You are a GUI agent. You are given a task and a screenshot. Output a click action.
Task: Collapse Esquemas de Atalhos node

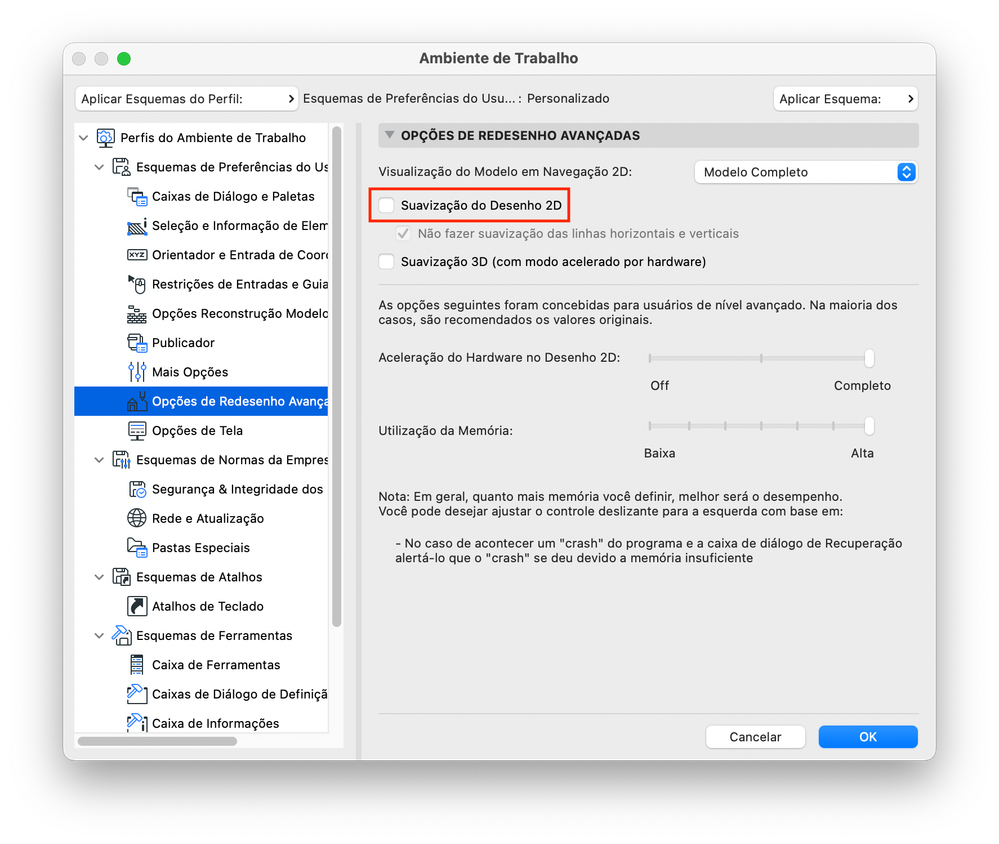(x=99, y=577)
